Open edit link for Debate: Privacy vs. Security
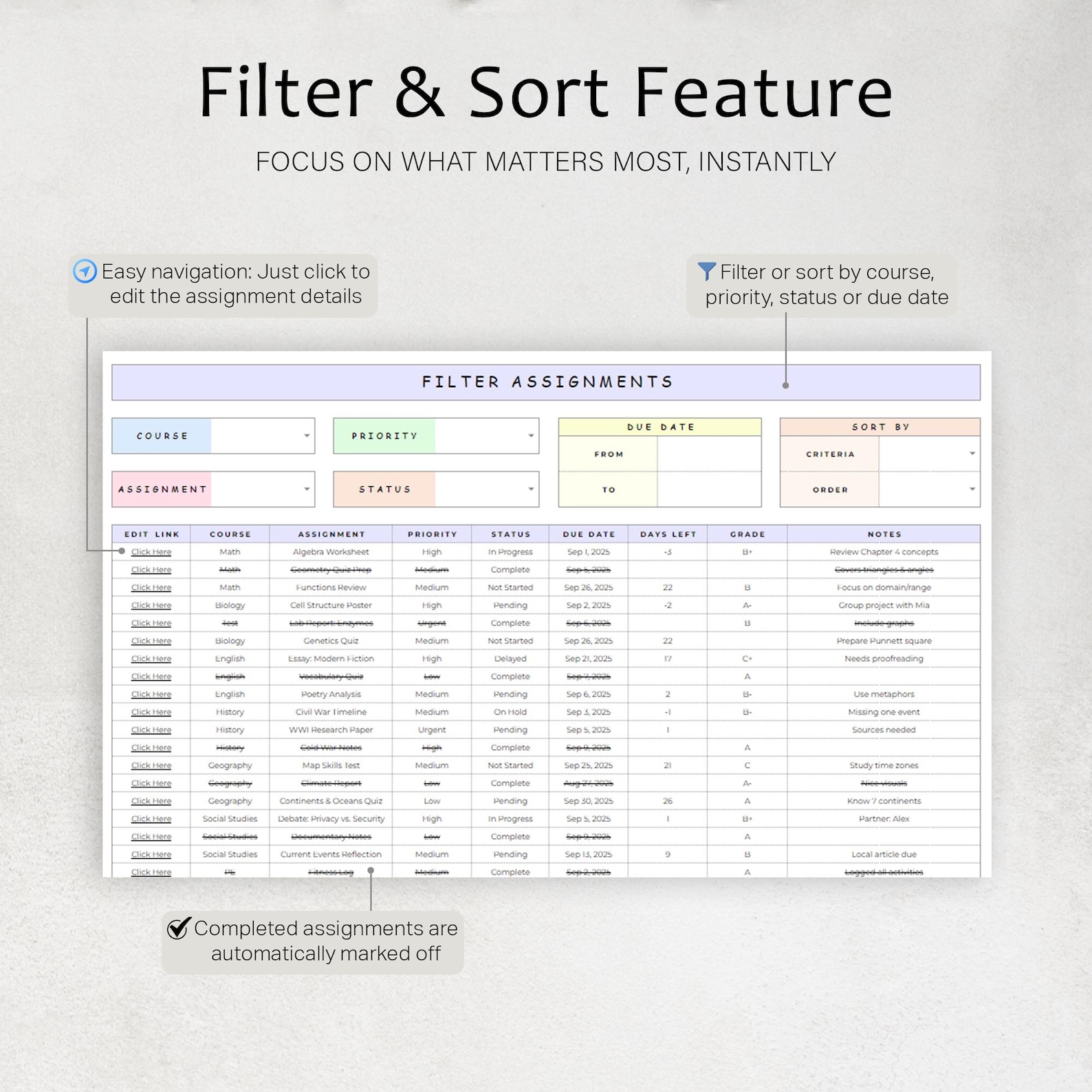Viewport: 1092px width, 1092px height. [151, 819]
